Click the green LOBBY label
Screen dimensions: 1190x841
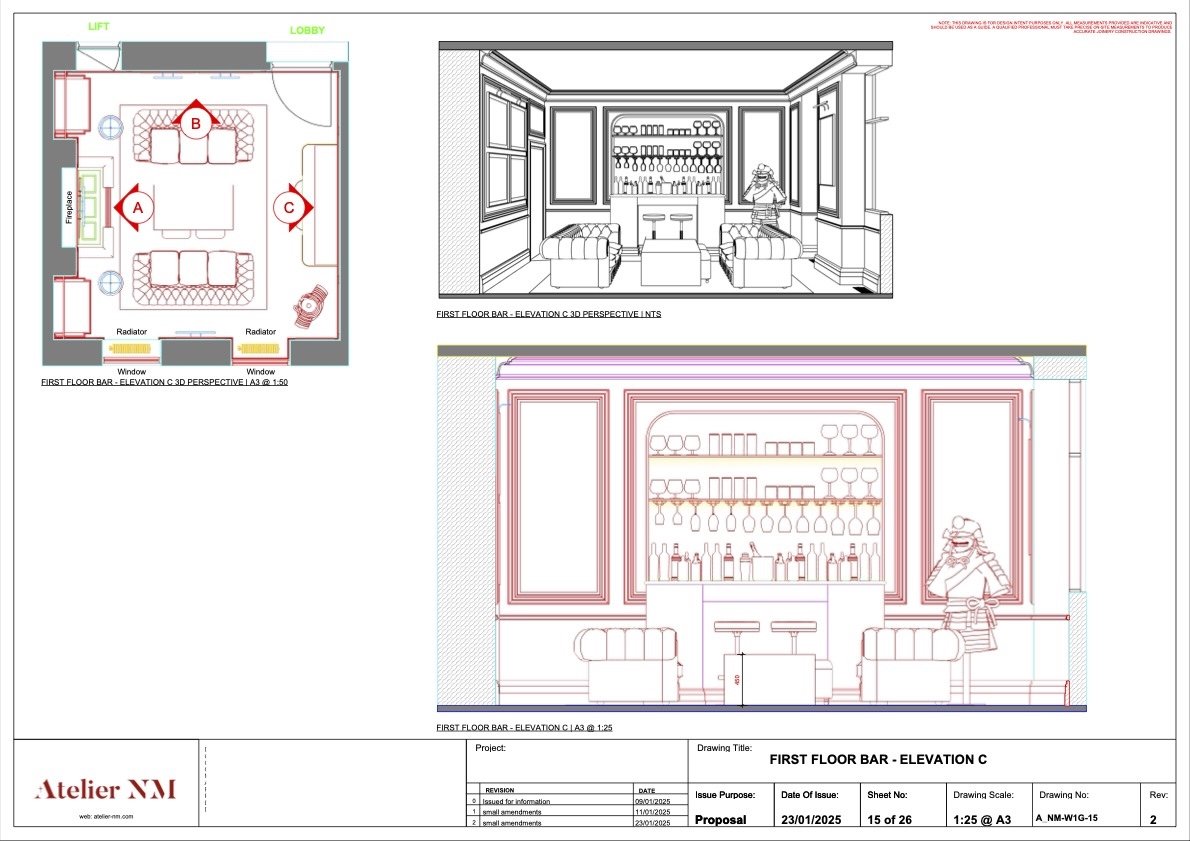tap(307, 30)
